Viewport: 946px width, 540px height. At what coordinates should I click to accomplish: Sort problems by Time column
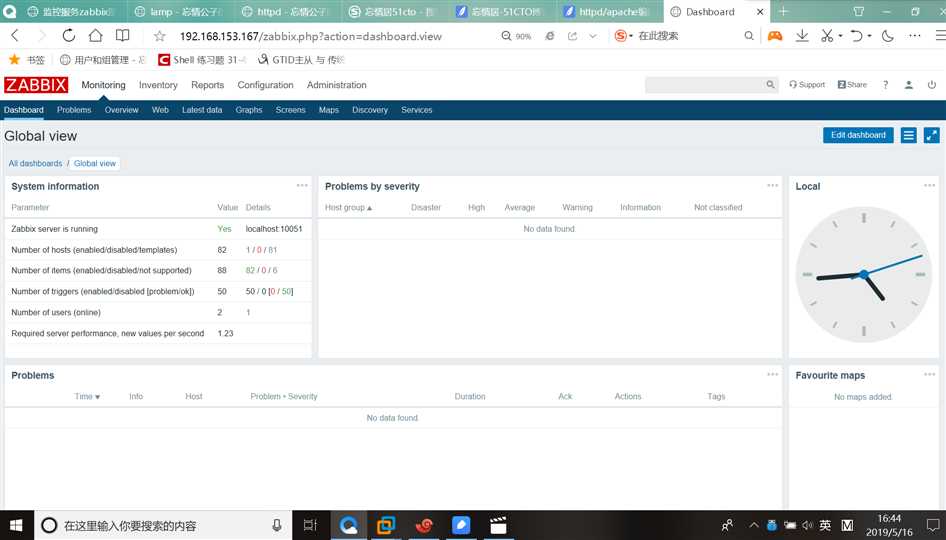tap(87, 396)
